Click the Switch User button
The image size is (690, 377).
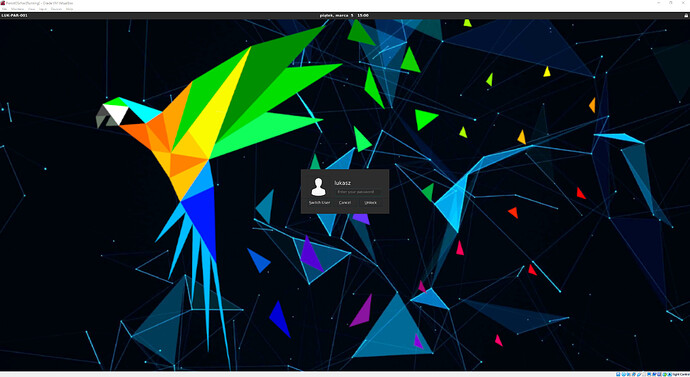tap(319, 202)
